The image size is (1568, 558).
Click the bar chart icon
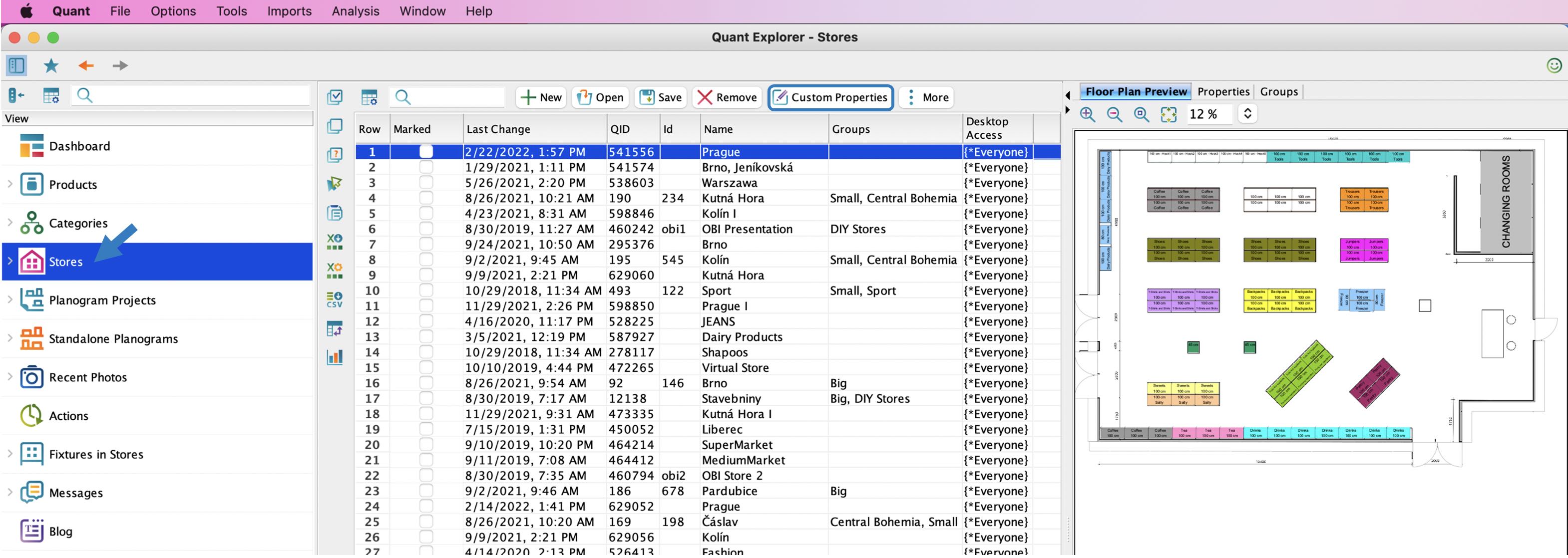pyautogui.click(x=335, y=357)
